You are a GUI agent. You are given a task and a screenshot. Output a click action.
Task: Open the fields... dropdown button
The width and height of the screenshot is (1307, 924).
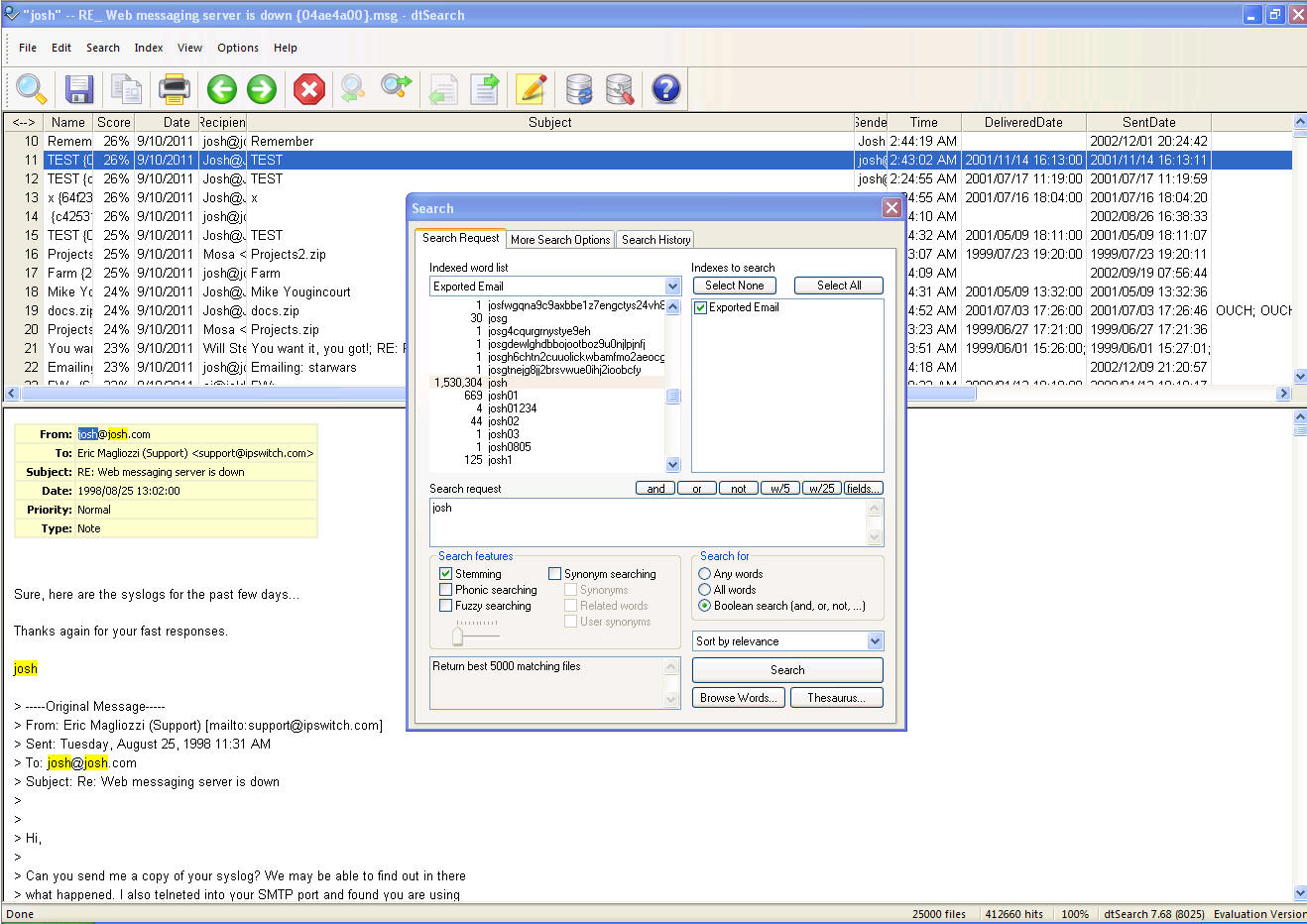coord(863,489)
